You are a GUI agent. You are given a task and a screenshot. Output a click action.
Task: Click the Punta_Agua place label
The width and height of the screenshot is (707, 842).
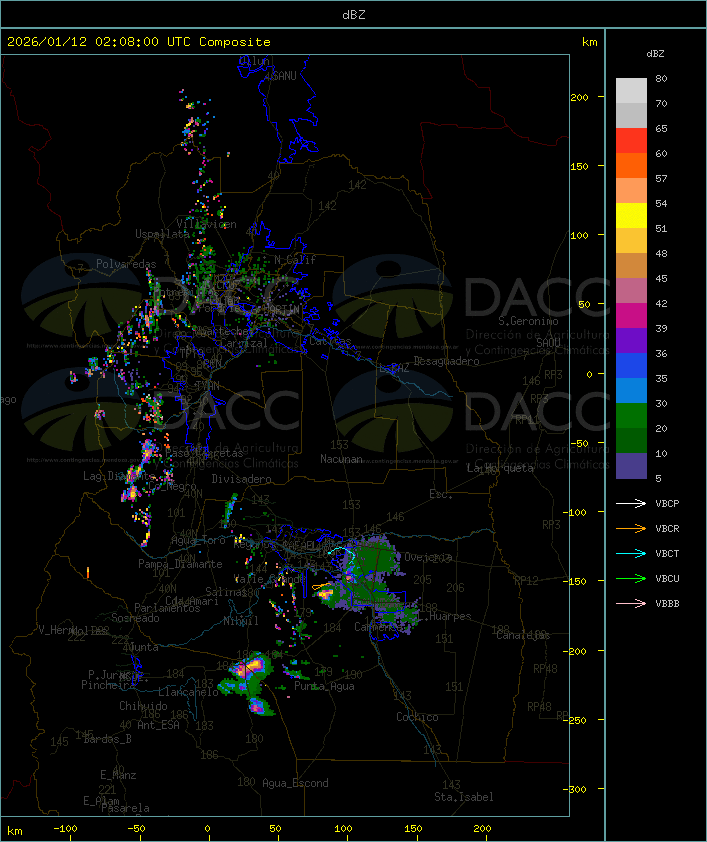click(x=324, y=686)
